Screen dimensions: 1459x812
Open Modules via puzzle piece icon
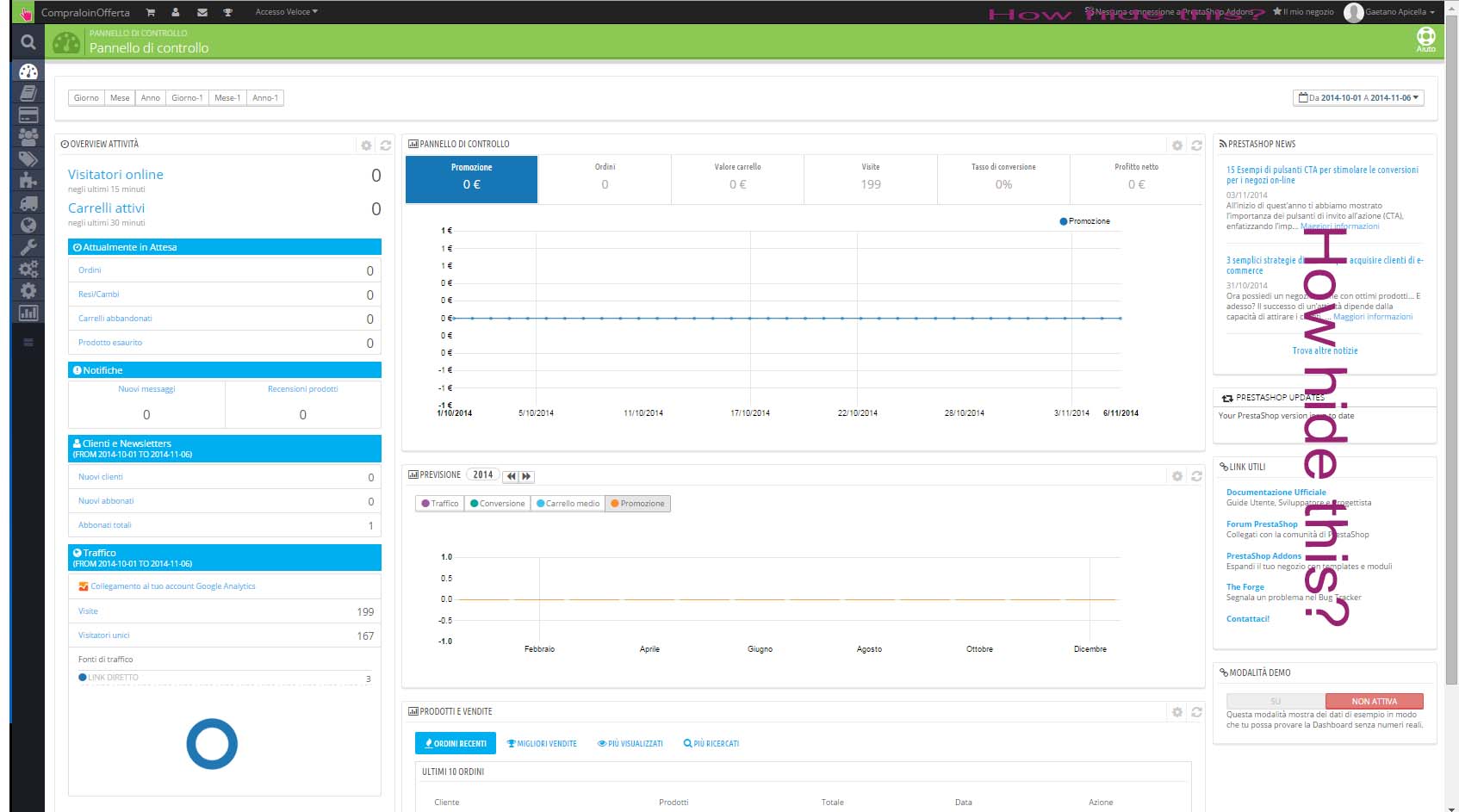click(x=28, y=180)
